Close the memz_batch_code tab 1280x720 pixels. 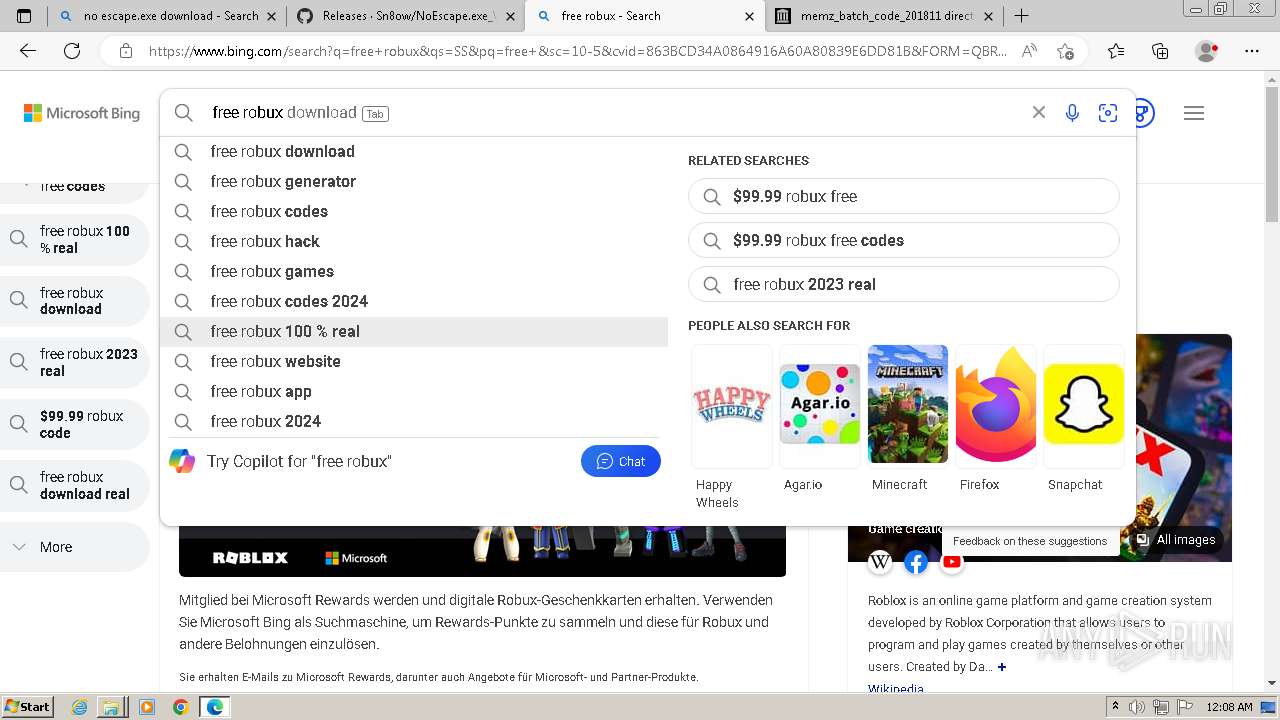990,16
